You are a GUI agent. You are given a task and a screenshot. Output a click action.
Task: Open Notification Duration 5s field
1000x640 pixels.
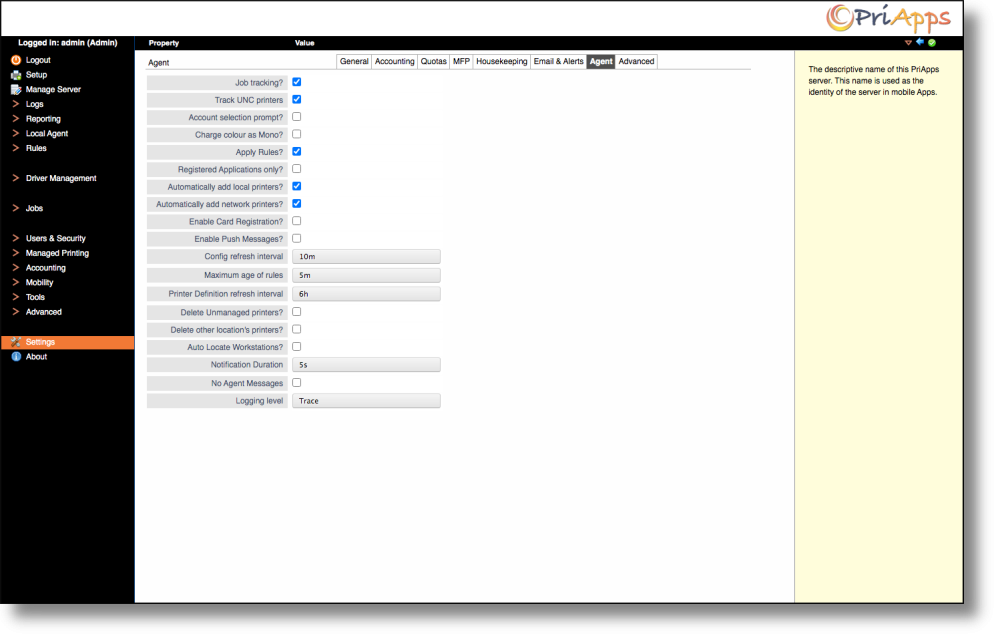tap(366, 365)
